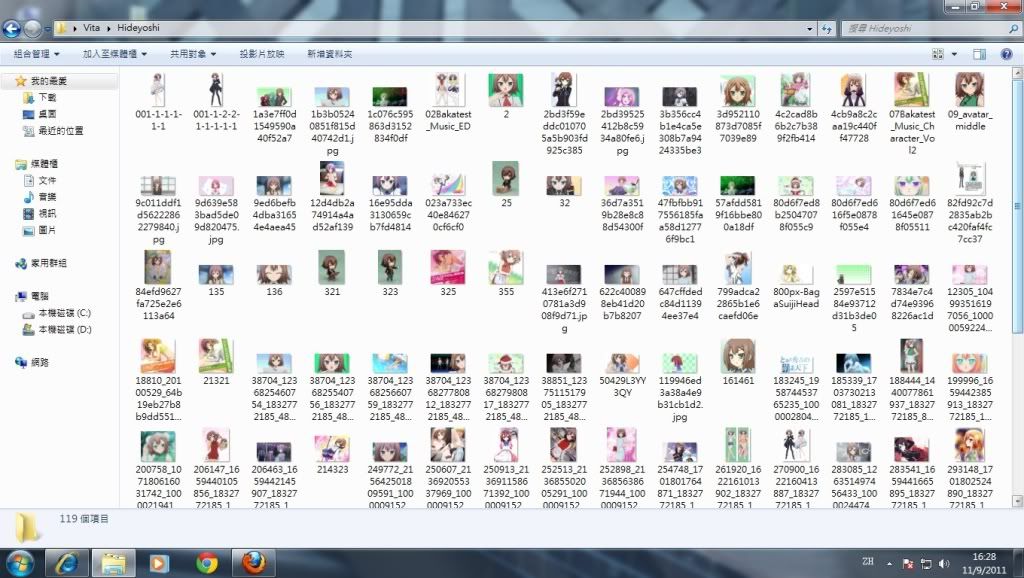This screenshot has width=1024, height=578.
Task: Click the search magnifier icon
Action: pyautogui.click(x=1014, y=28)
